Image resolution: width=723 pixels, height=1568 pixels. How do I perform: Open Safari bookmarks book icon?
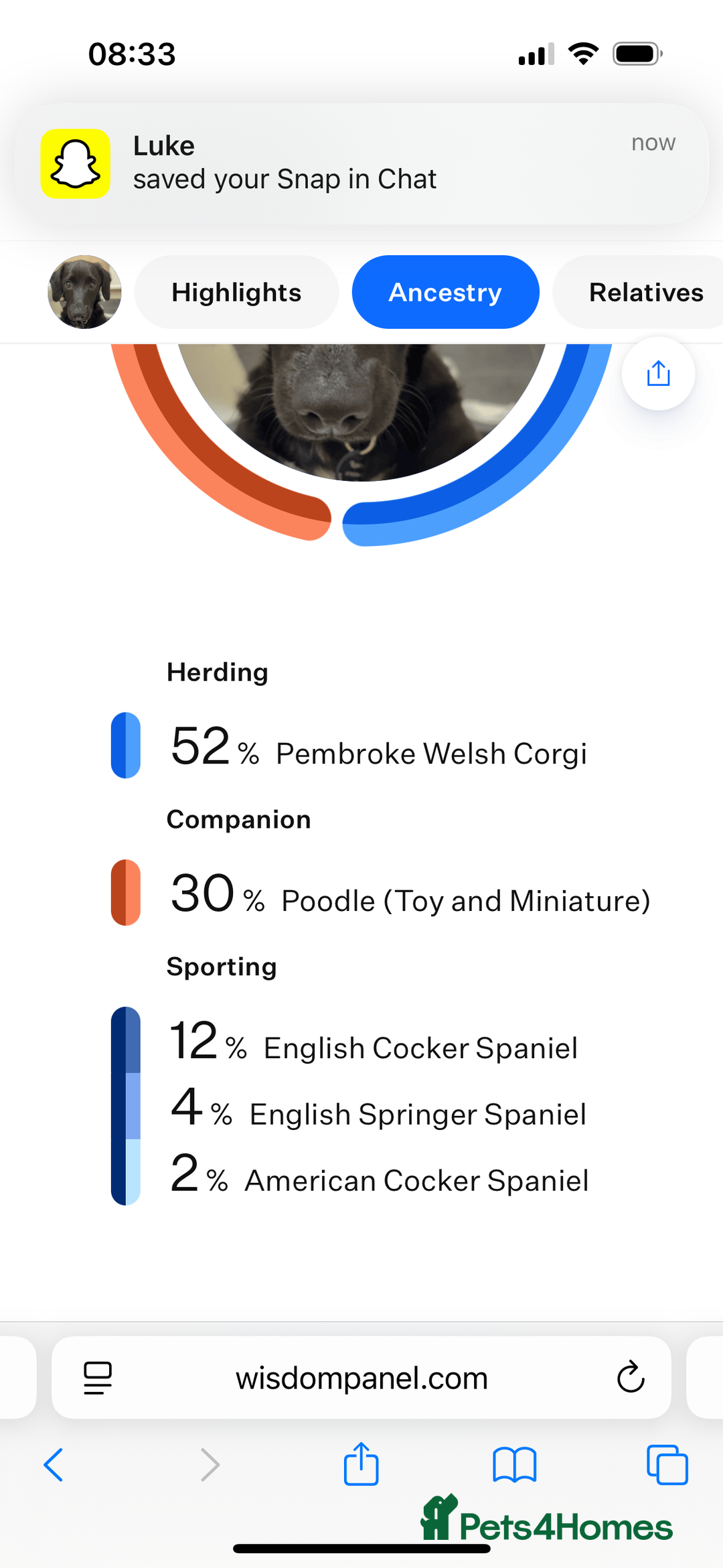[x=514, y=1464]
